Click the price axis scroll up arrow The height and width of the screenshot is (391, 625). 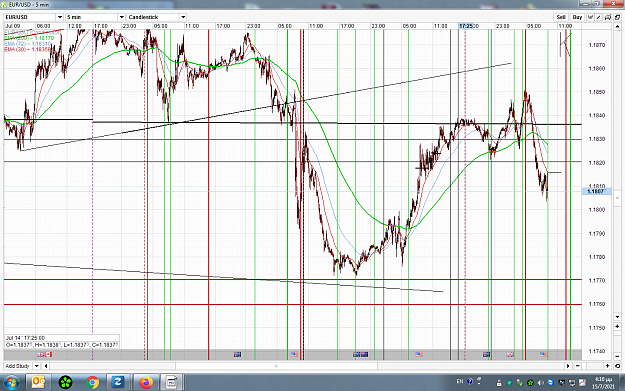pyautogui.click(x=617, y=26)
